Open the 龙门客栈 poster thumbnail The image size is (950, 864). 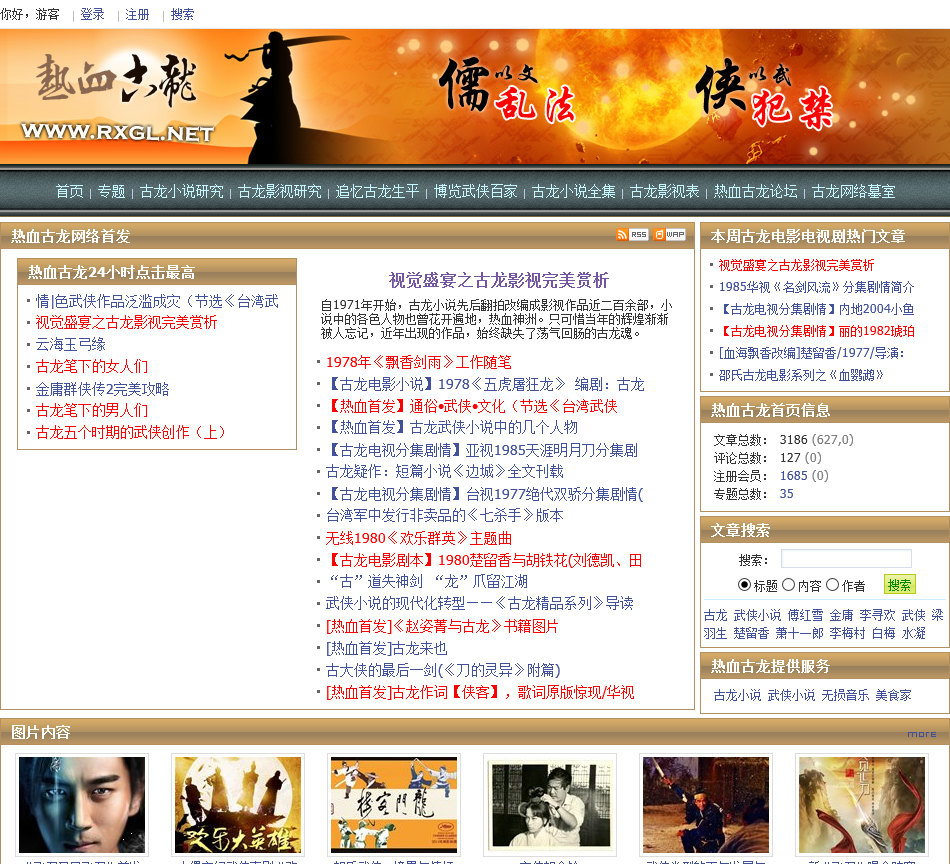(394, 805)
